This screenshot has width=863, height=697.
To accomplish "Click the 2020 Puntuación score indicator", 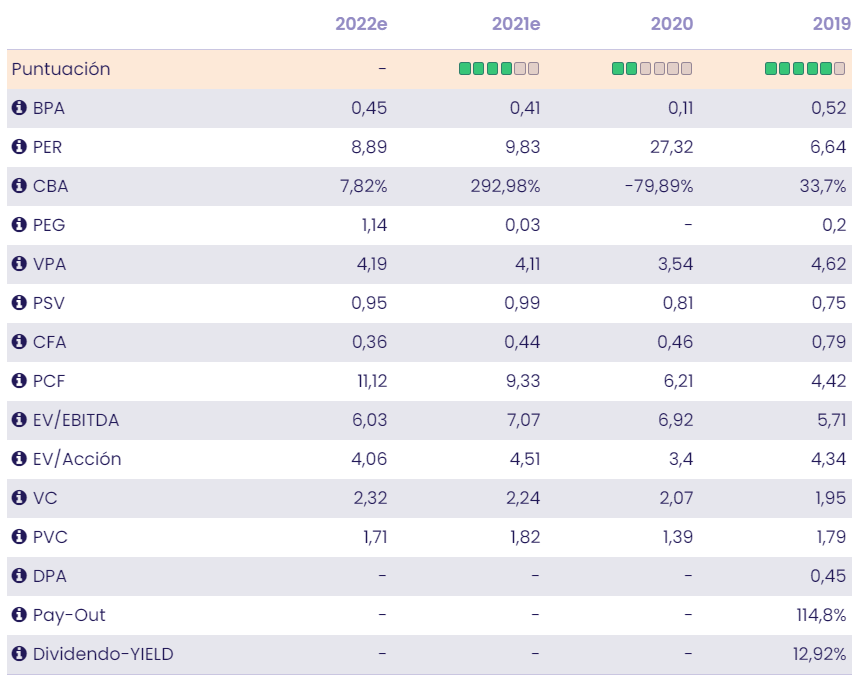I will click(652, 69).
